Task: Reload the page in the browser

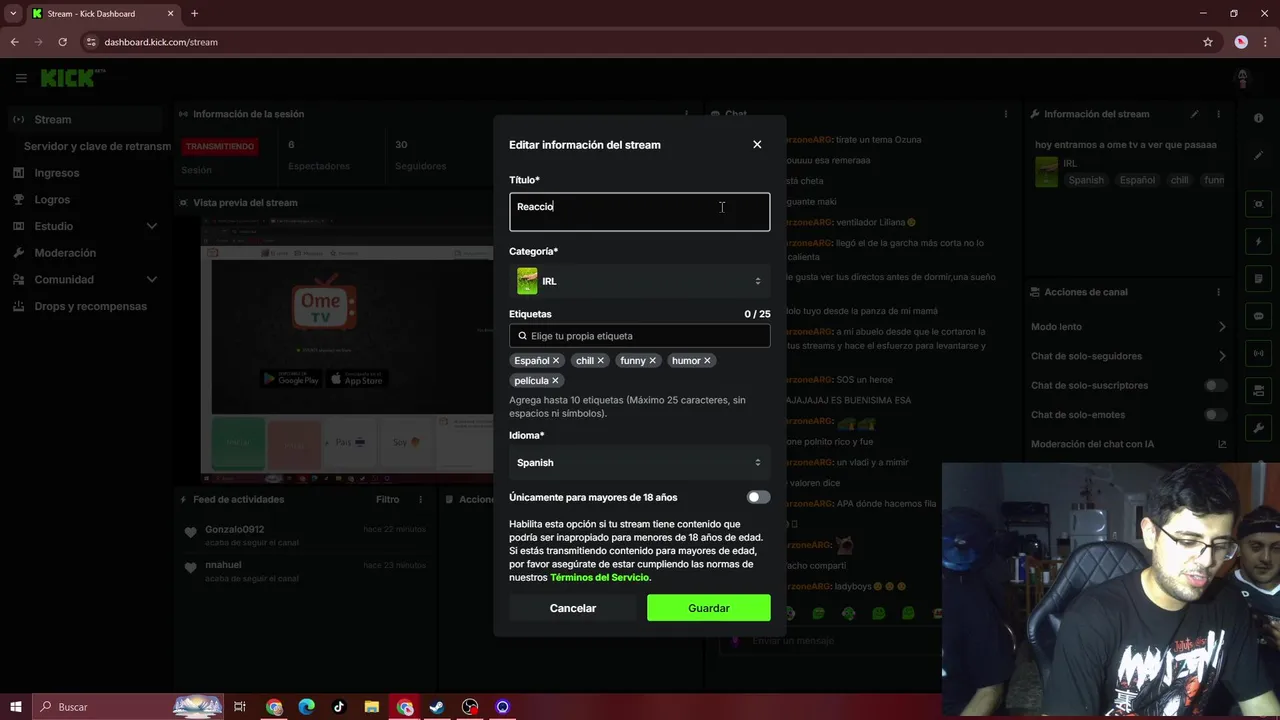Action: (x=62, y=42)
